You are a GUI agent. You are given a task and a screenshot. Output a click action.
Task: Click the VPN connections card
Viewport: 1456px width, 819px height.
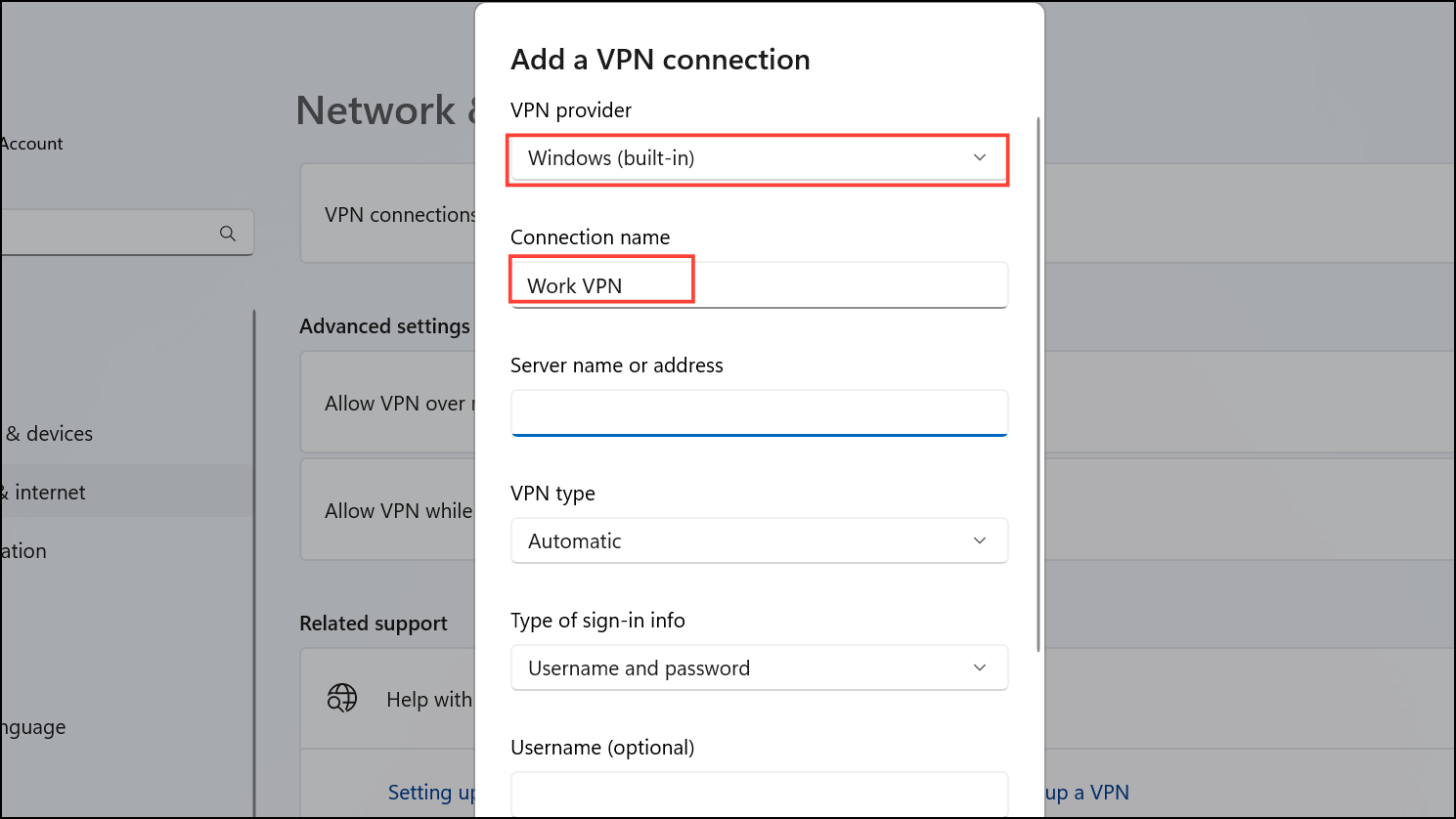pyautogui.click(x=391, y=215)
